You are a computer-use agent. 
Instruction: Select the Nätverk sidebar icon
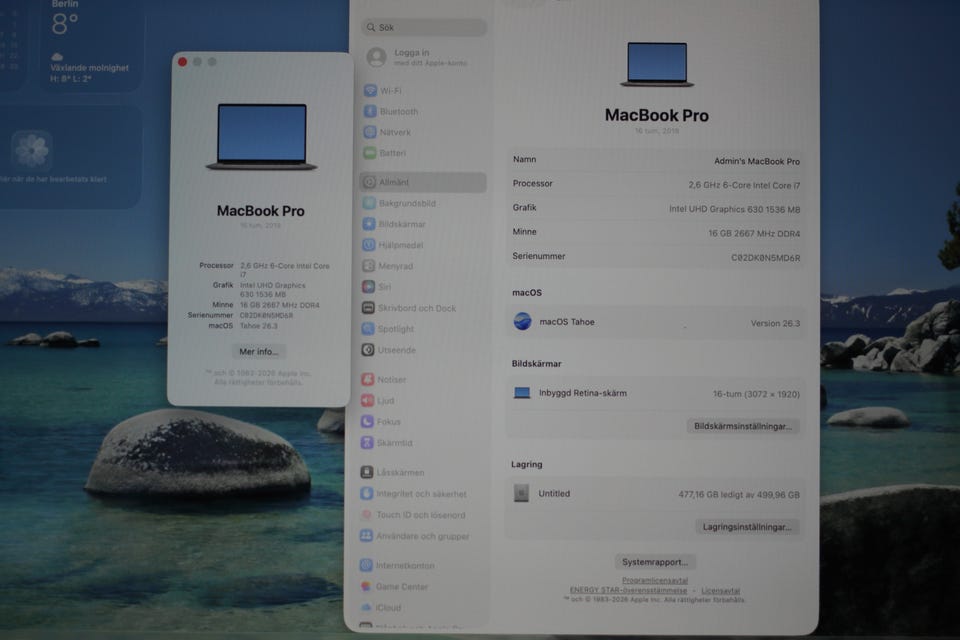click(370, 132)
